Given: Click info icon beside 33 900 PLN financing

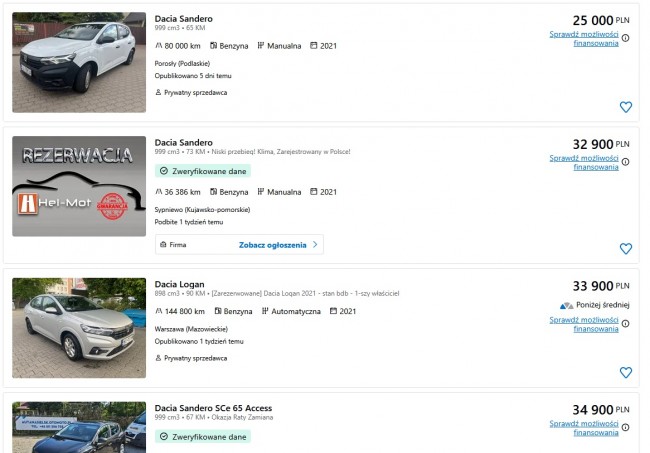Looking at the screenshot, I should tap(626, 324).
